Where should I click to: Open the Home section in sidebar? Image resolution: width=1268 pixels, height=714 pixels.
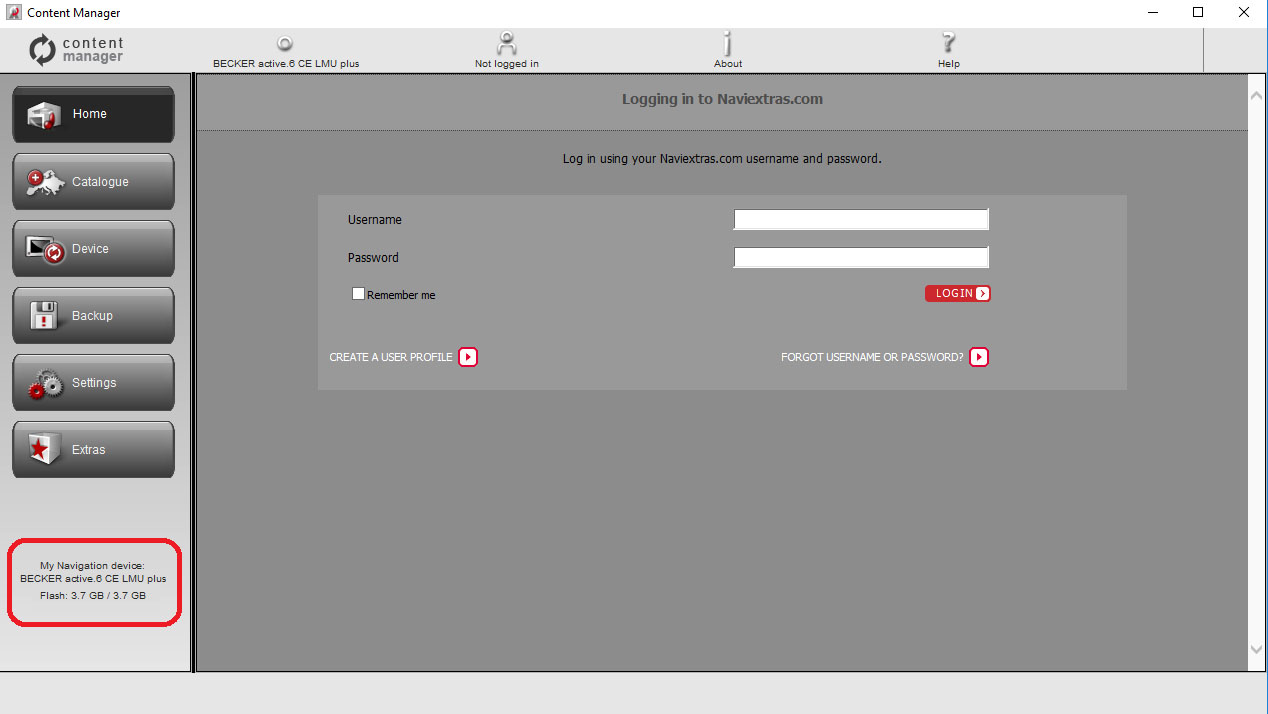coord(93,114)
